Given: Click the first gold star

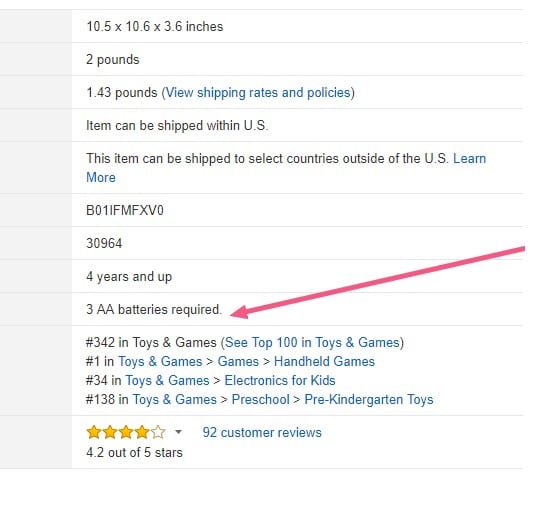Looking at the screenshot, I should point(94,432).
